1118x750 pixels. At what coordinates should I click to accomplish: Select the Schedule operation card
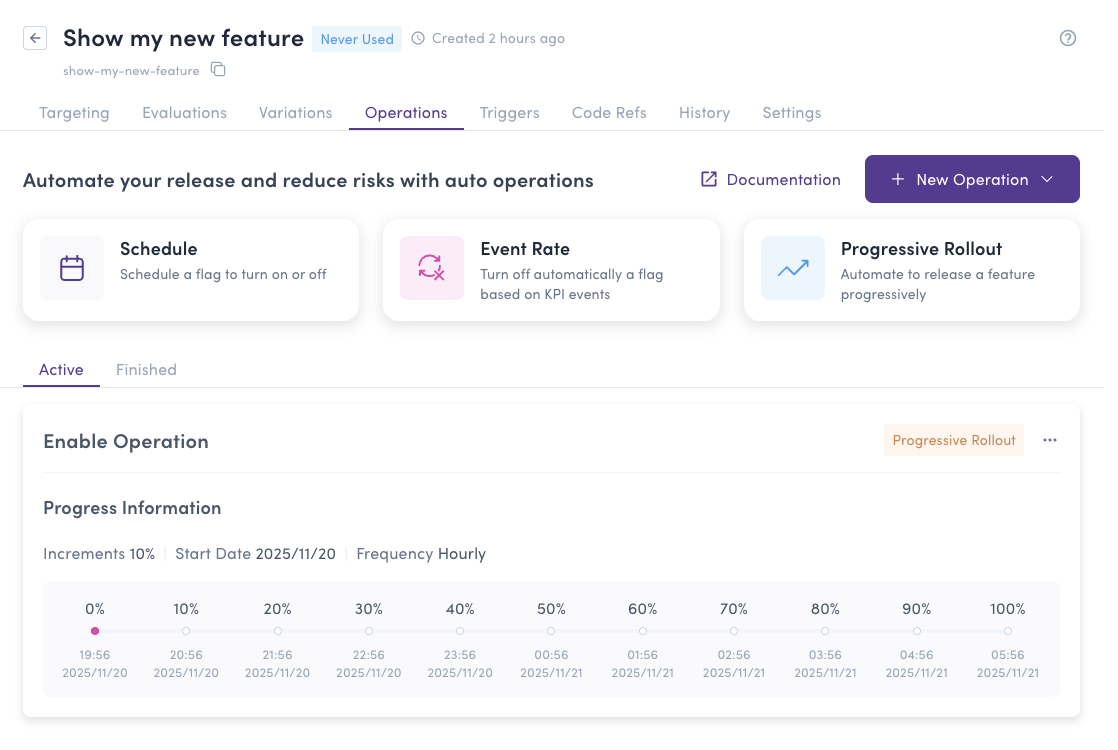(190, 270)
